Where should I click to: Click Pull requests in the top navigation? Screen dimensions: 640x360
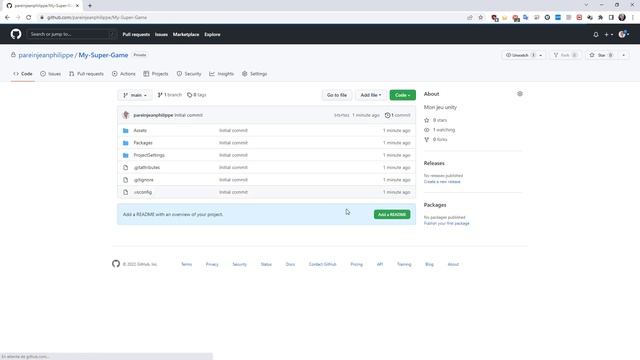(x=136, y=35)
